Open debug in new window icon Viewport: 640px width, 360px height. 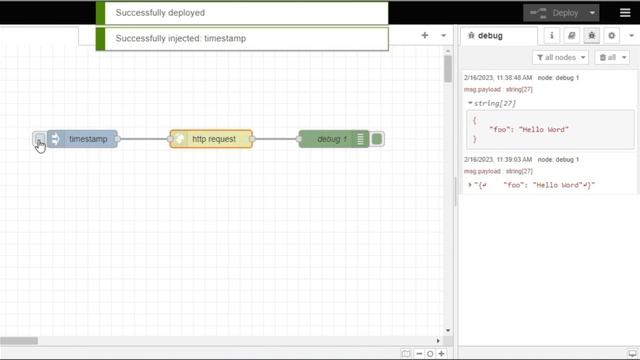tap(632, 353)
